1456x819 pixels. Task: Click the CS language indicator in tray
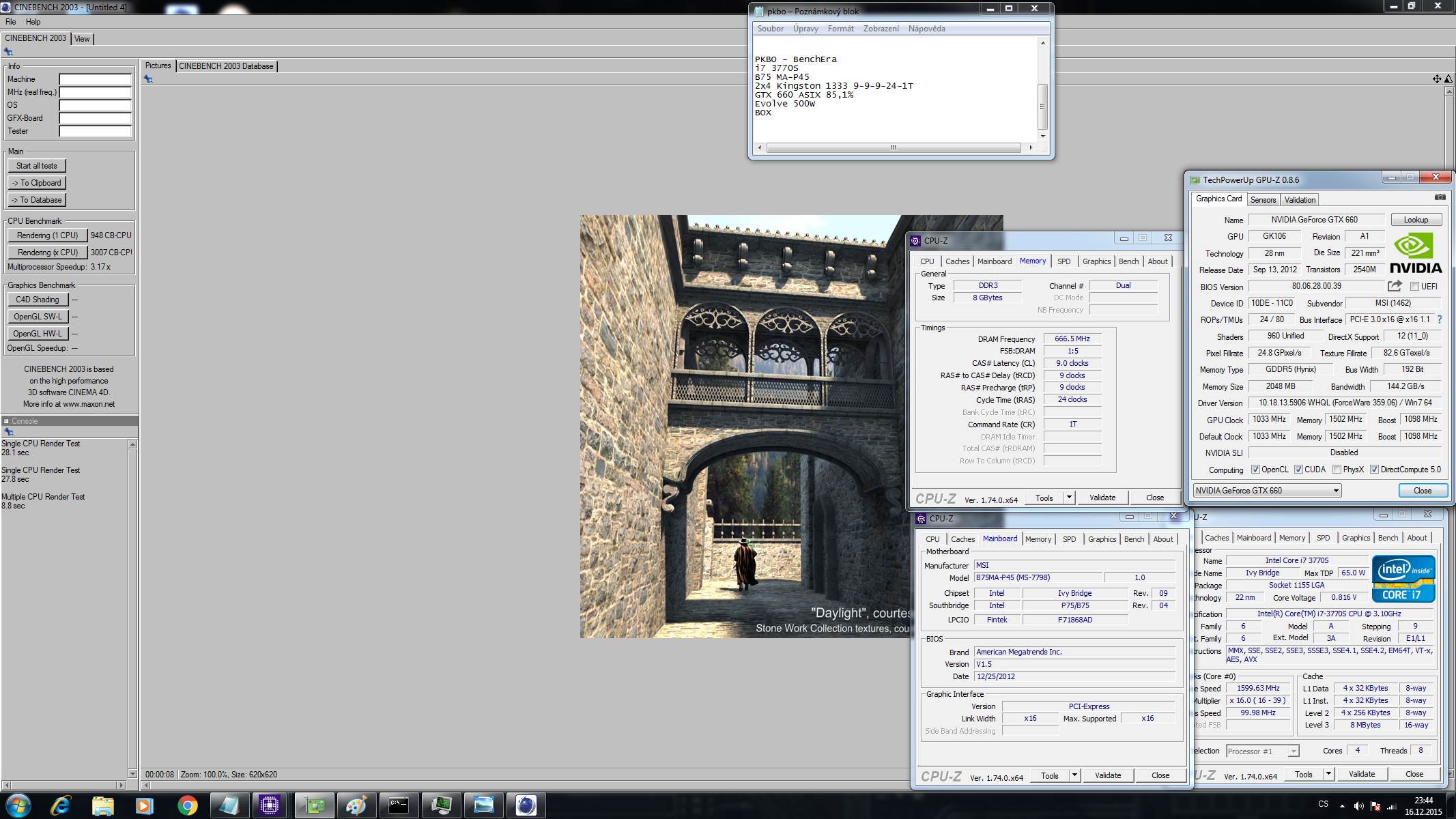coord(1323,804)
